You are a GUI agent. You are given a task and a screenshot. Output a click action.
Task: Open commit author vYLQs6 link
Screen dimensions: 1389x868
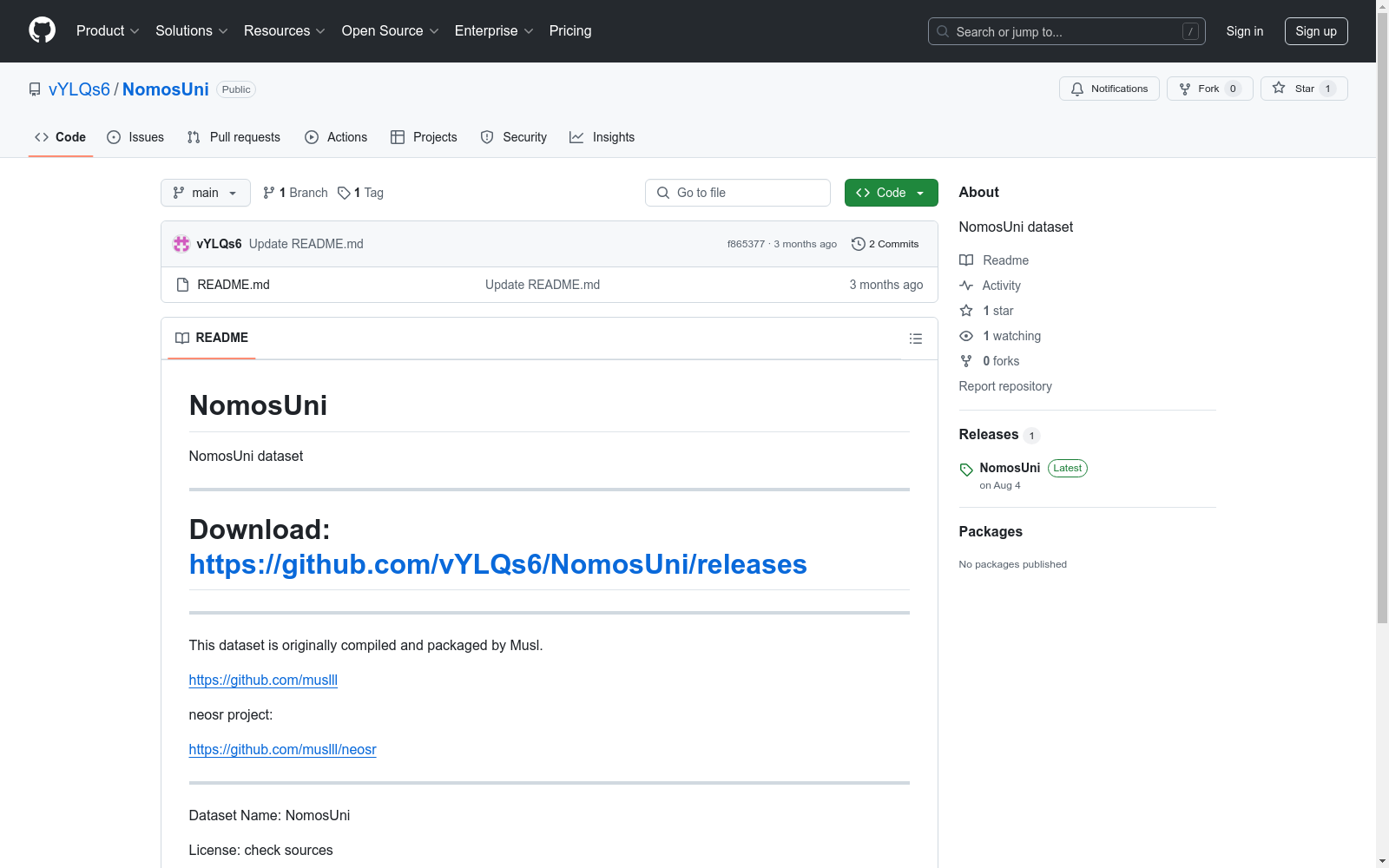[x=219, y=244]
